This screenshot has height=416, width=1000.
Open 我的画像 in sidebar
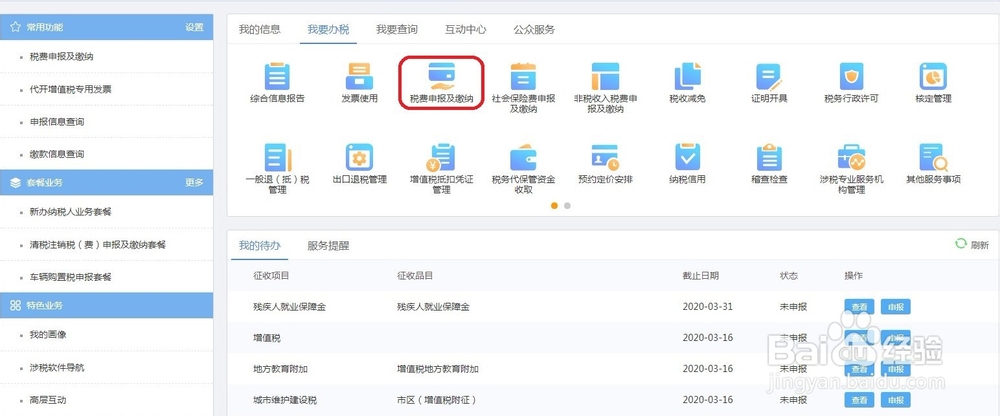[48, 335]
